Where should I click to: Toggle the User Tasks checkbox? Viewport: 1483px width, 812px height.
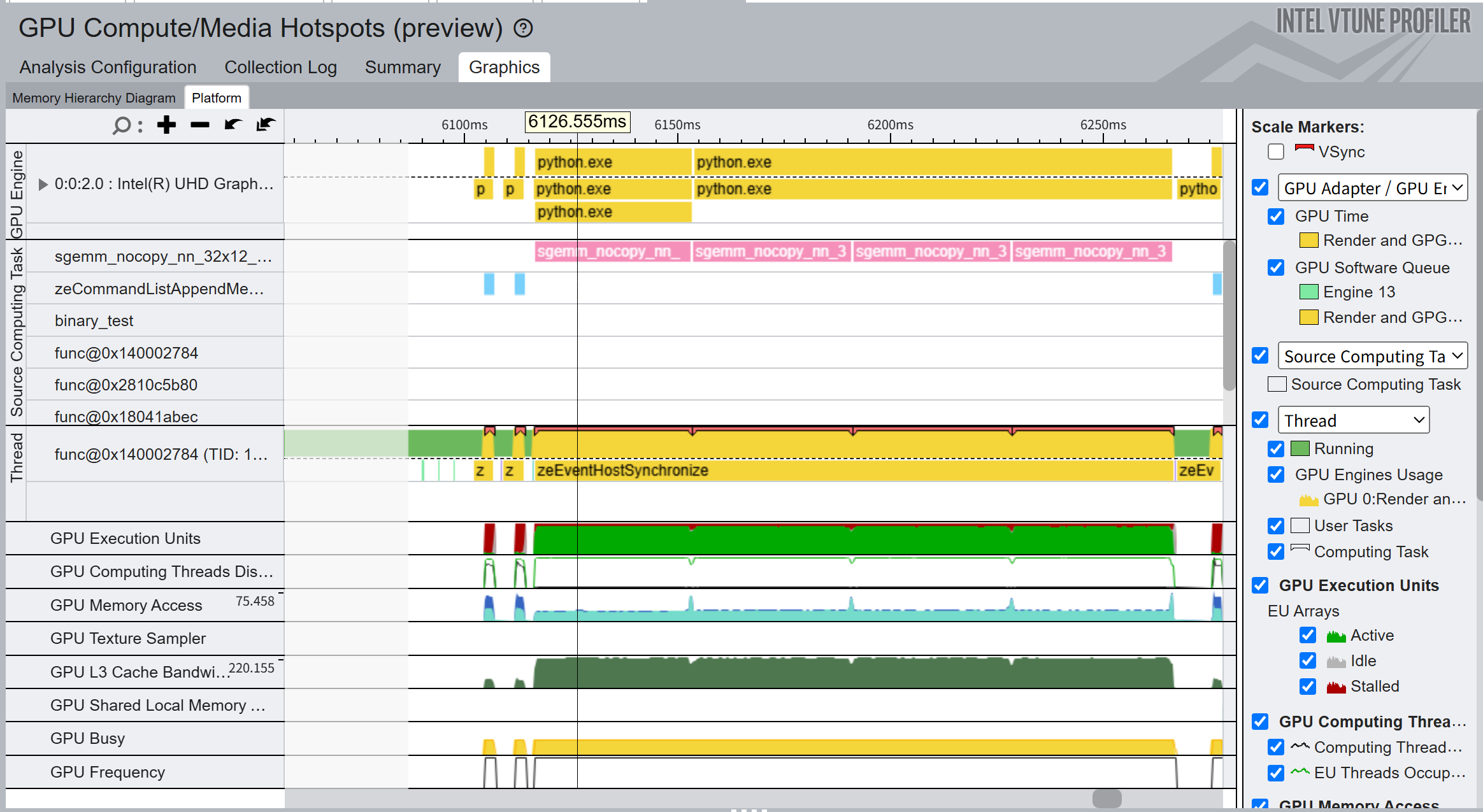[1276, 526]
